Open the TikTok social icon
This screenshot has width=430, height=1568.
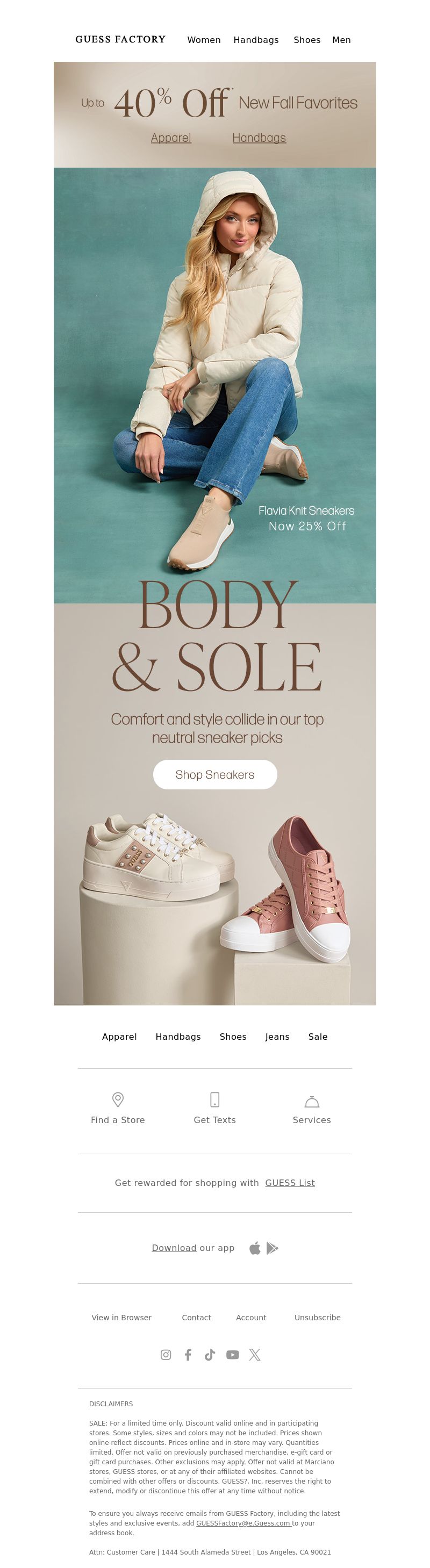(210, 1354)
